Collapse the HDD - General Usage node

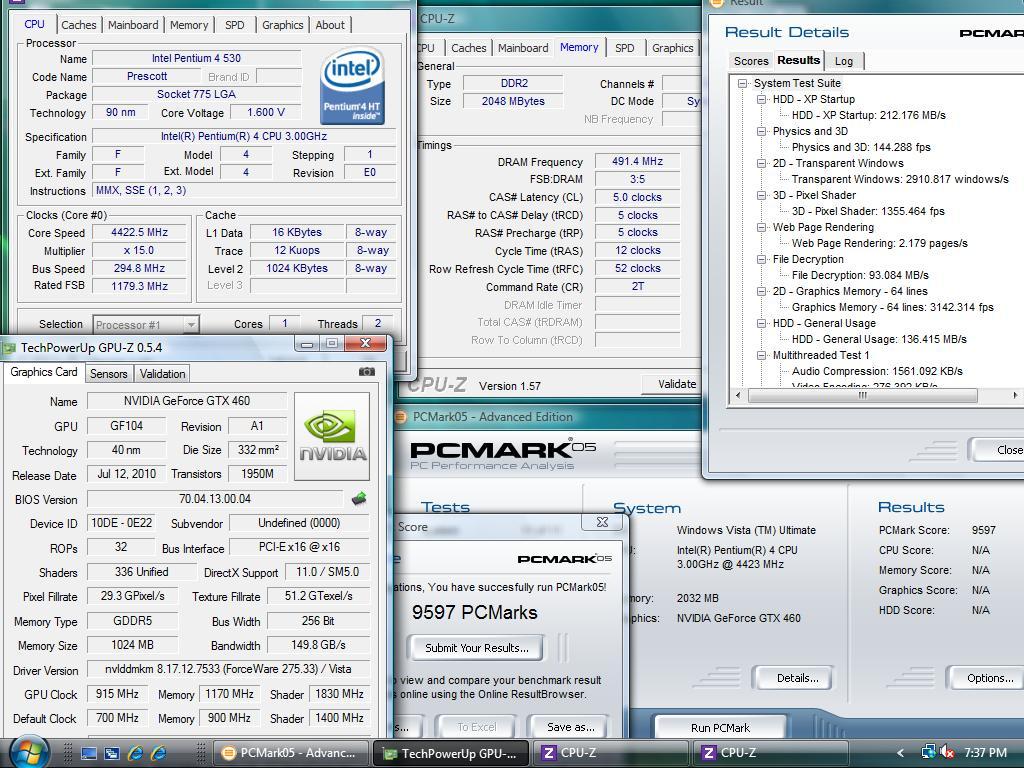tap(761, 323)
